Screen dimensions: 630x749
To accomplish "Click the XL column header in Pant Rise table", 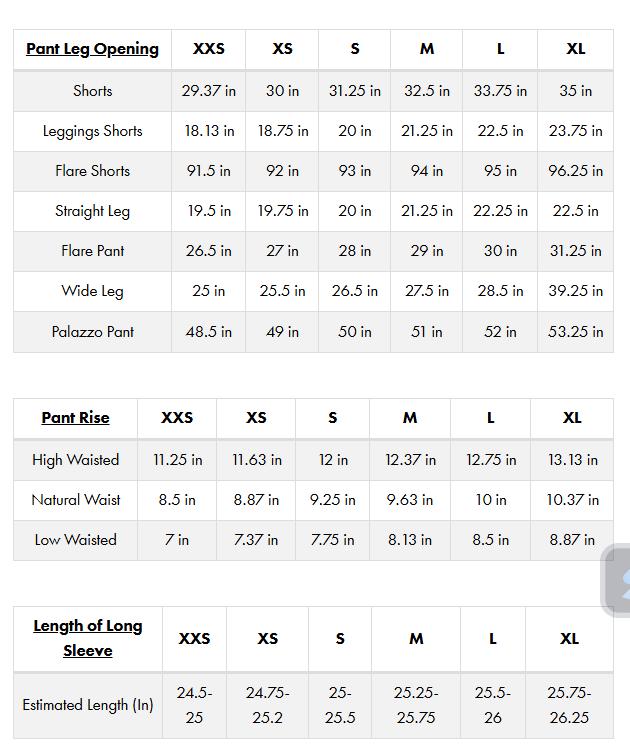I will [x=572, y=418].
